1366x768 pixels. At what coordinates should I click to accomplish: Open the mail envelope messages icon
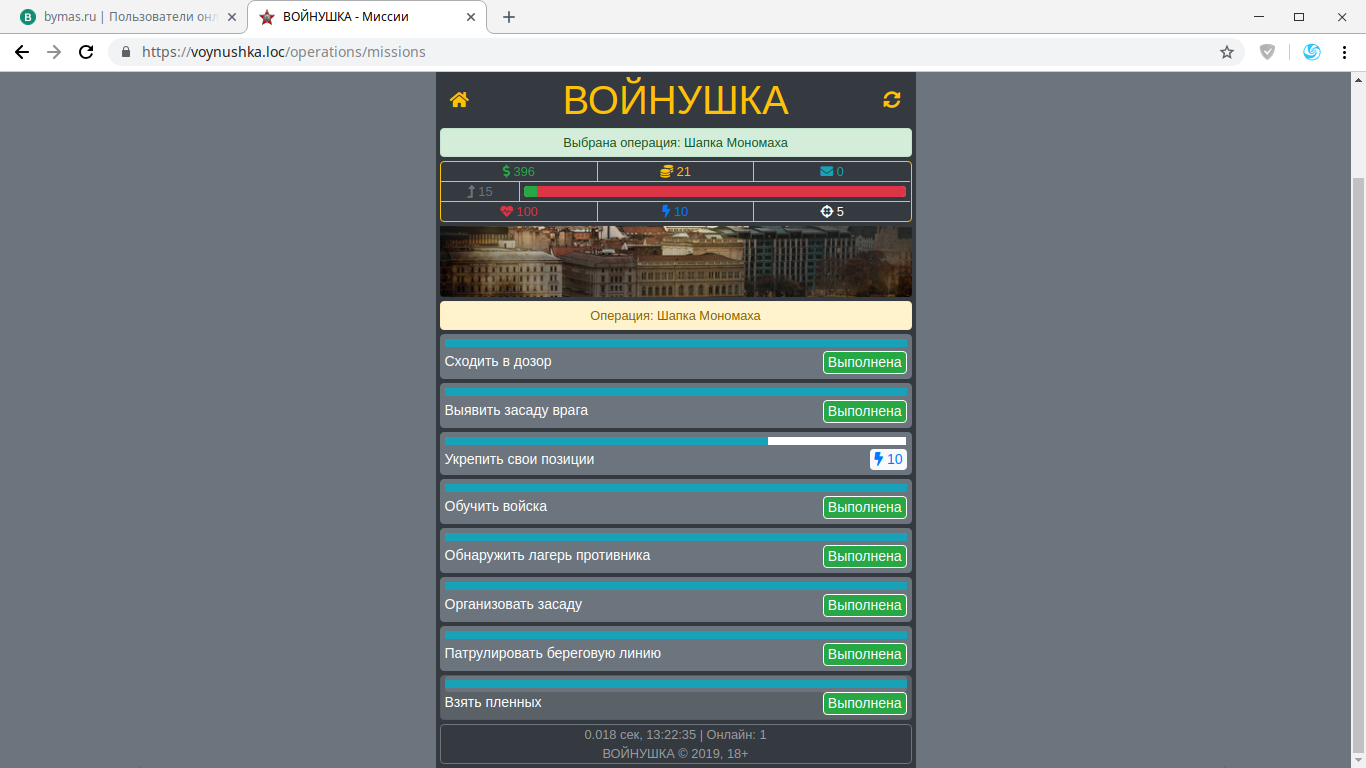tap(831, 171)
